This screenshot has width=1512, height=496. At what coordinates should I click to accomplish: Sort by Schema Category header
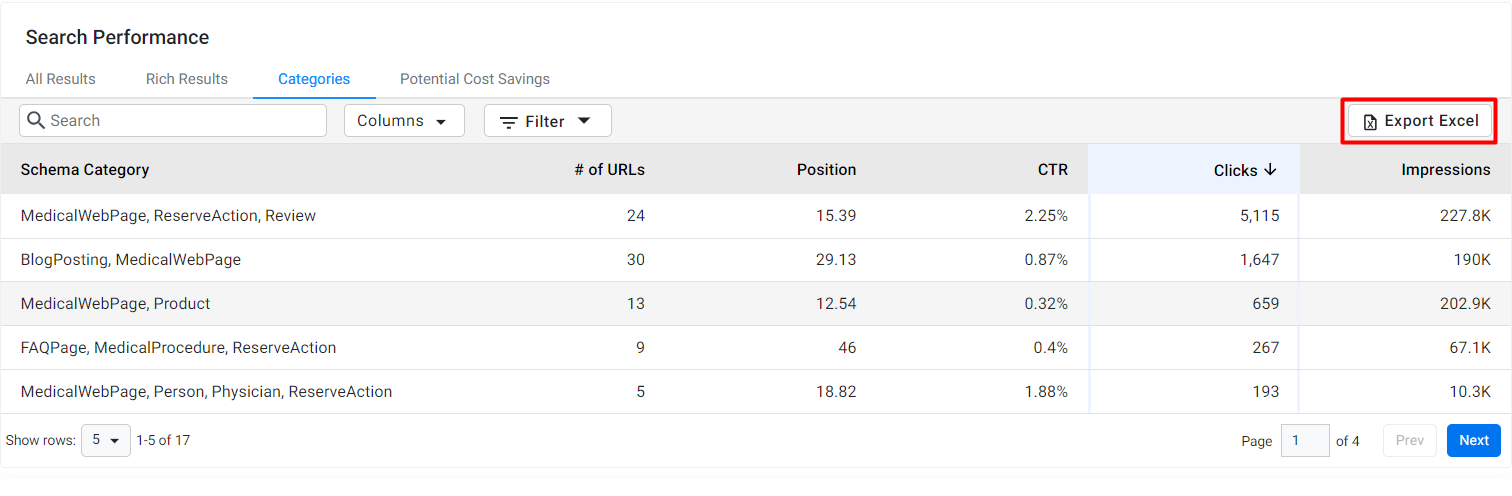pyautogui.click(x=85, y=170)
